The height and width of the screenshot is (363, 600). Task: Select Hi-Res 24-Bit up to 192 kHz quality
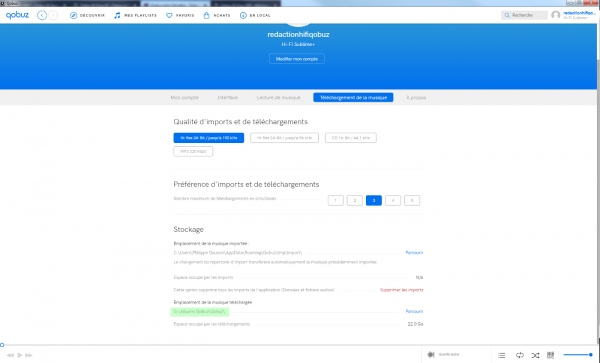209,138
